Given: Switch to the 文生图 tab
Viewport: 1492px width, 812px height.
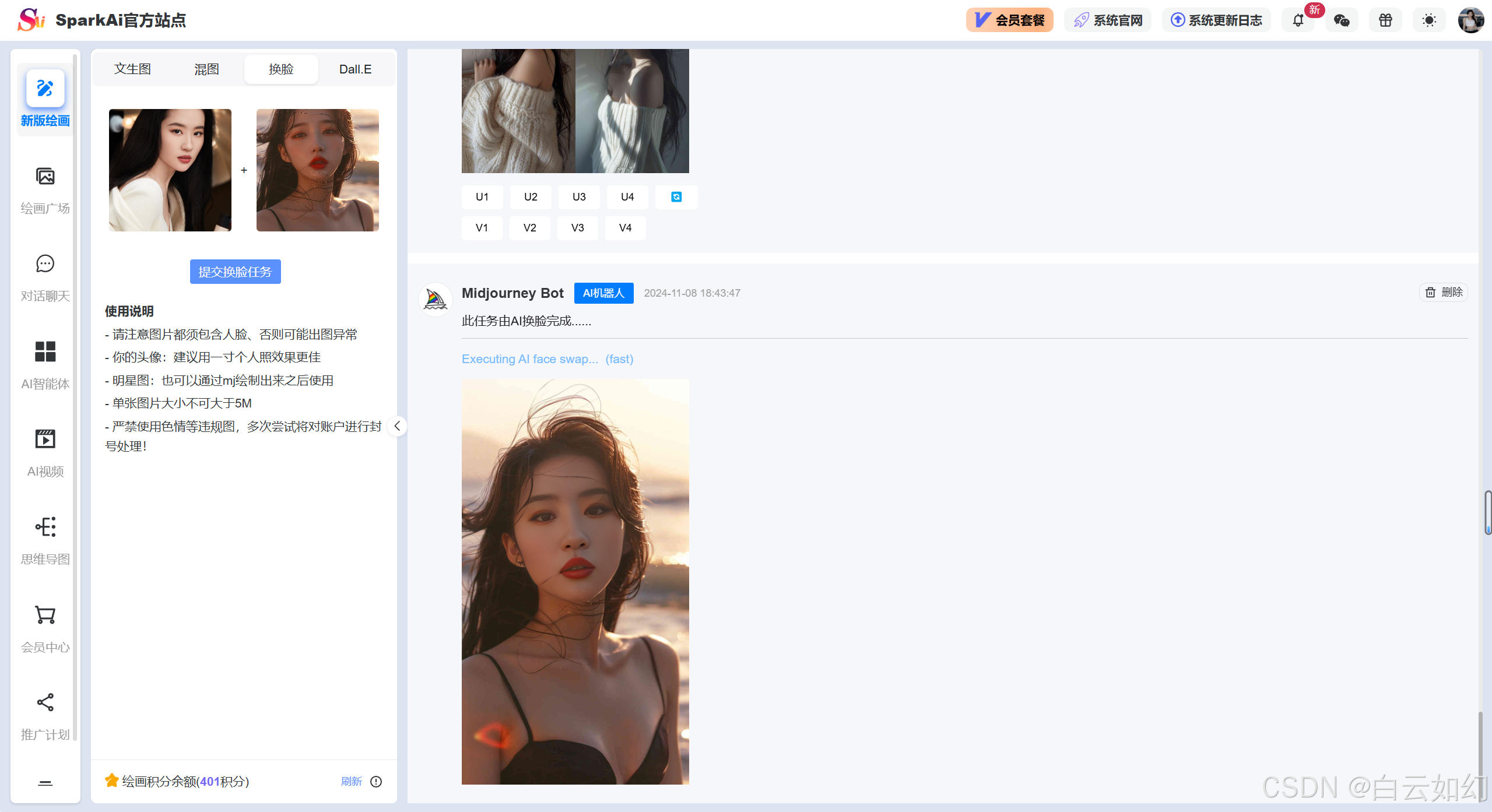Looking at the screenshot, I should tap(132, 69).
